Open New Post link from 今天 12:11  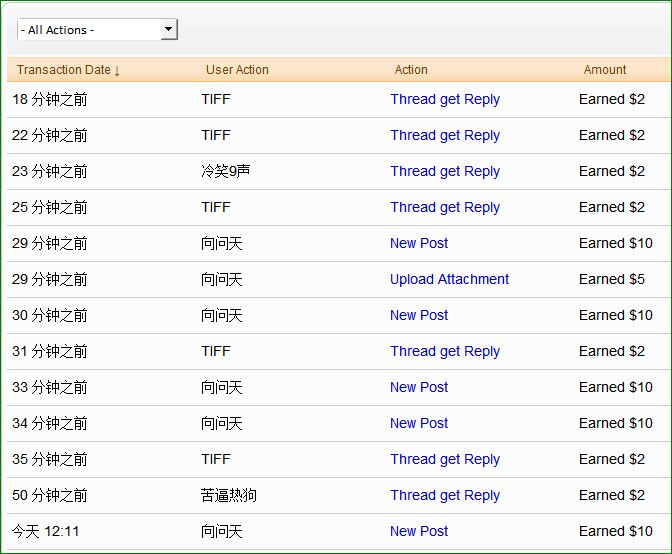(419, 531)
